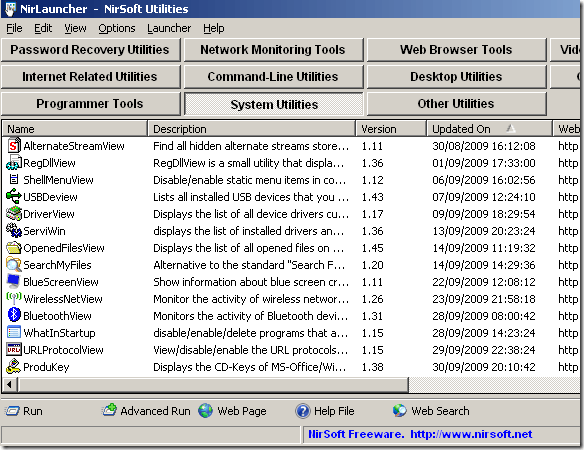
Task: Switch to Internet Related Utilities category
Action: tap(90, 77)
